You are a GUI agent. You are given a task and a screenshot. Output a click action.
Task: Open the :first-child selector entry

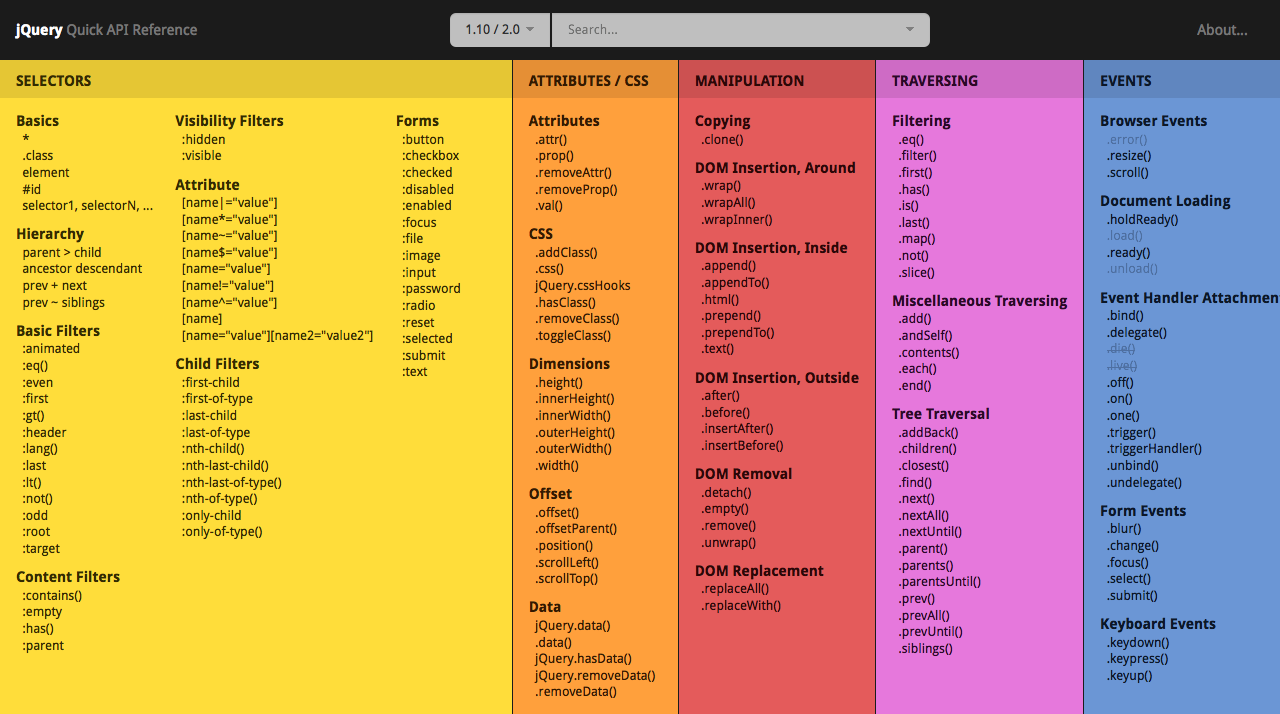(x=211, y=383)
